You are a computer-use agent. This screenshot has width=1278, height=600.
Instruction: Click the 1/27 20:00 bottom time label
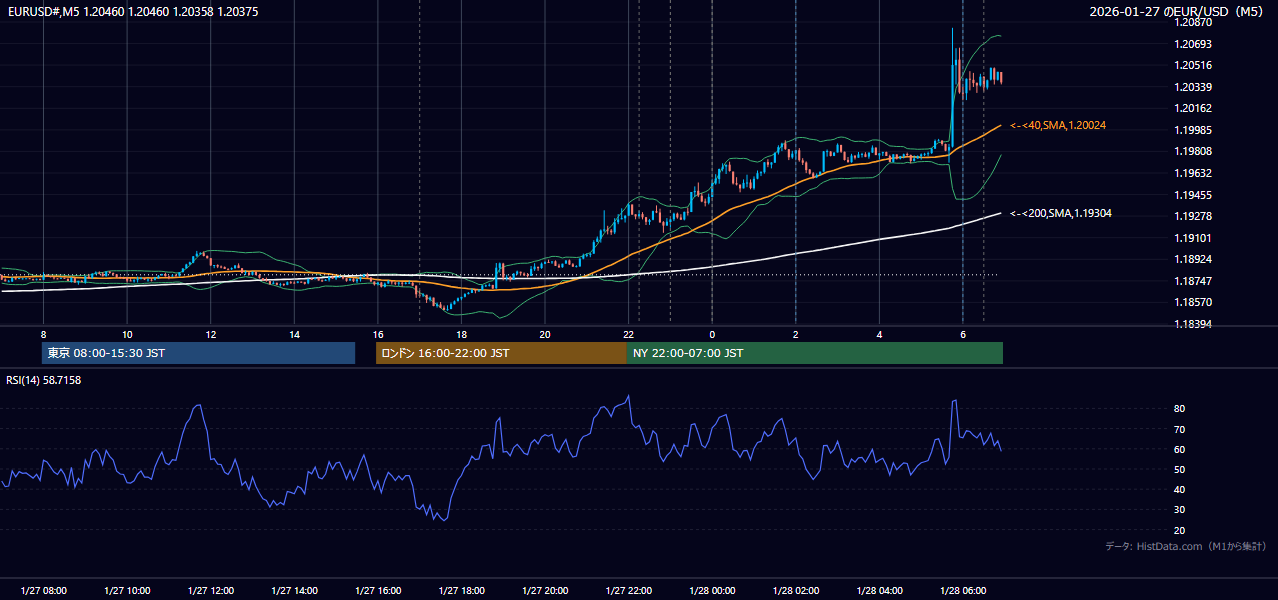click(545, 591)
